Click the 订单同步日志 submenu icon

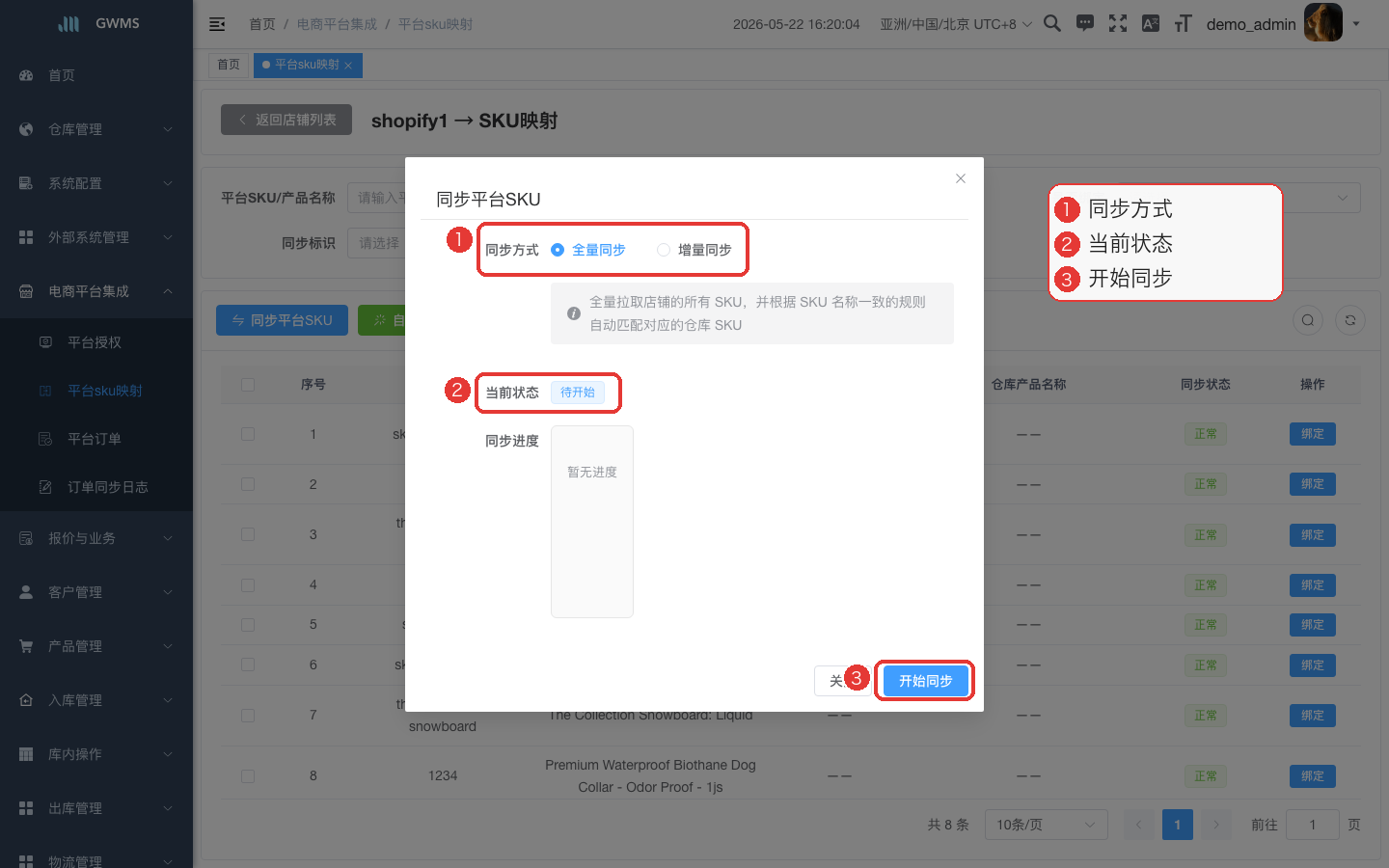point(45,487)
